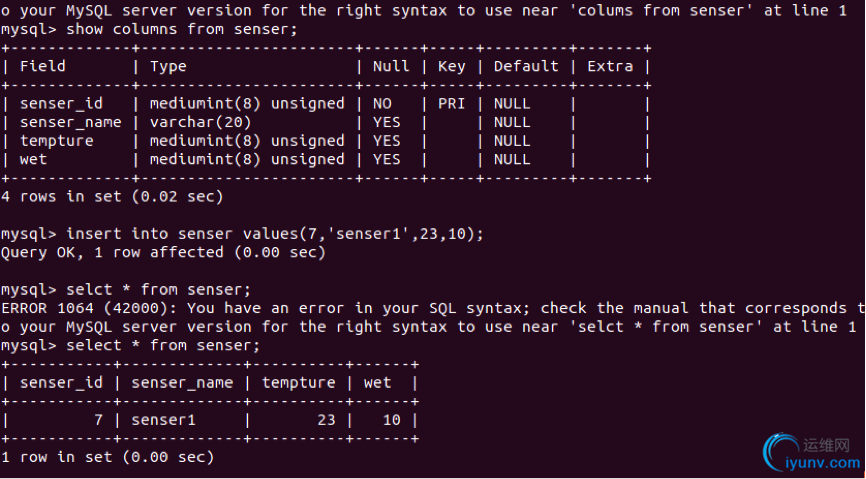Click the wet field row in the column listing
The width and height of the screenshot is (866, 479).
tap(42, 160)
